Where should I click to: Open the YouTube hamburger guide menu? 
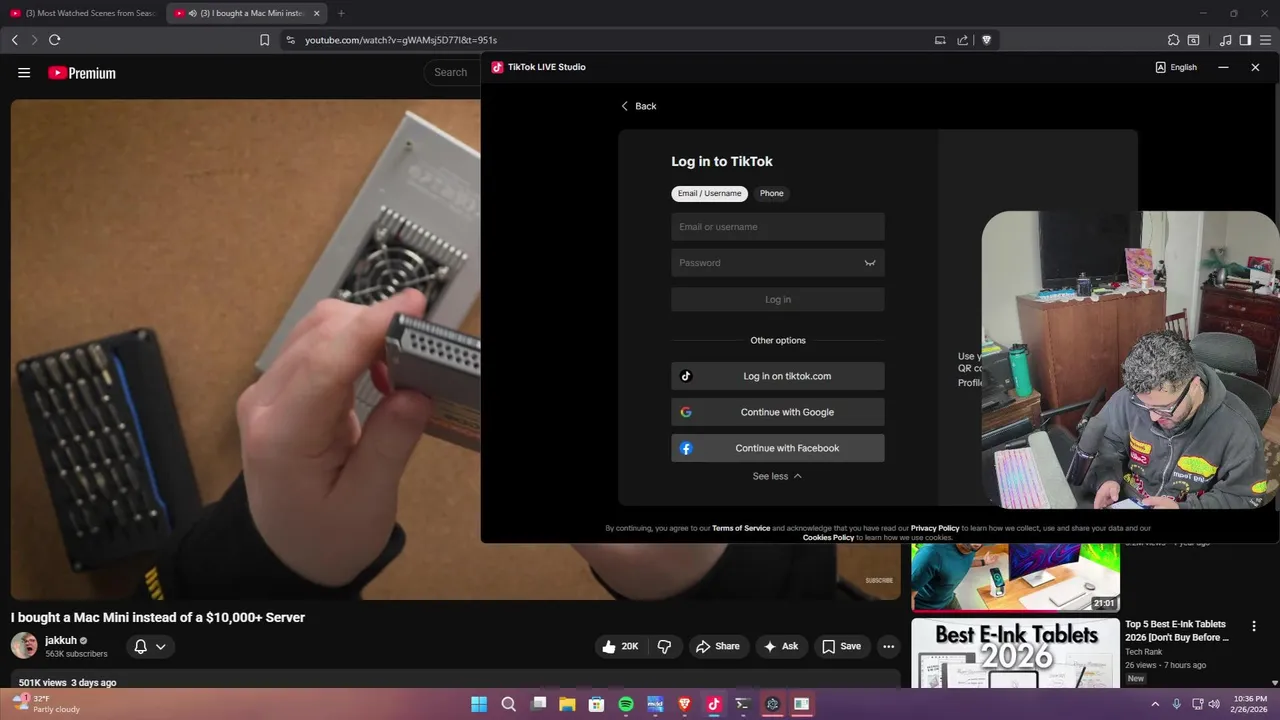(24, 73)
